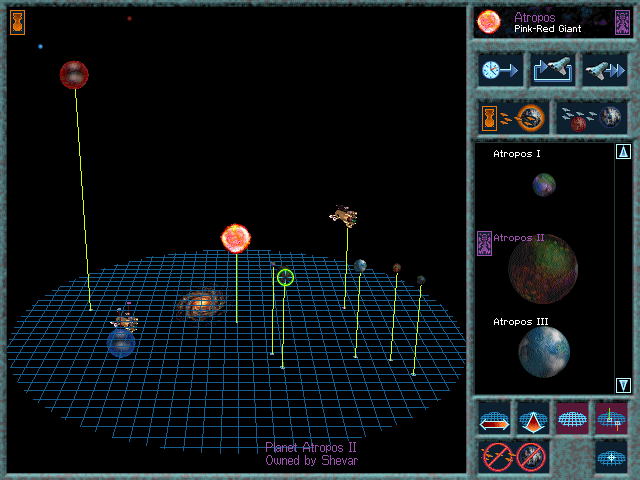
Task: Toggle the hide planets crossed-out icon
Action: (531, 457)
